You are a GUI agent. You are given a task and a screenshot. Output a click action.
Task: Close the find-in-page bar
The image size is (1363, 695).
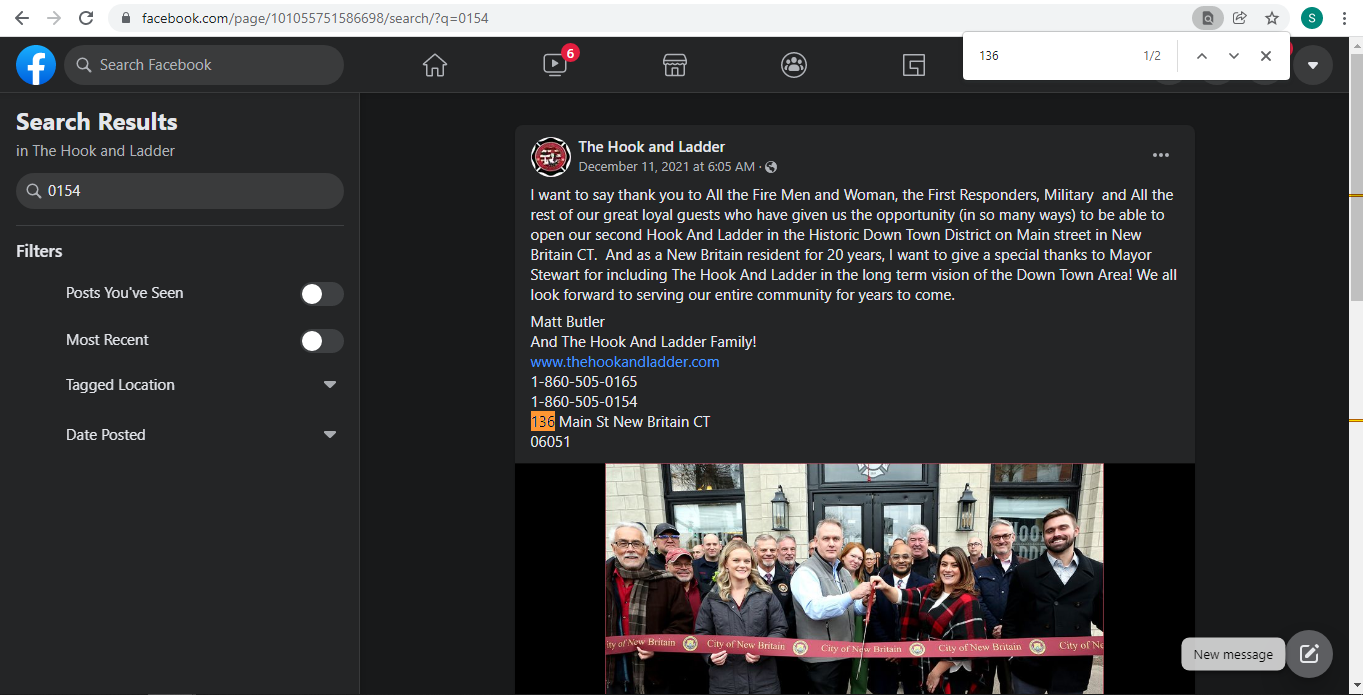point(1266,56)
